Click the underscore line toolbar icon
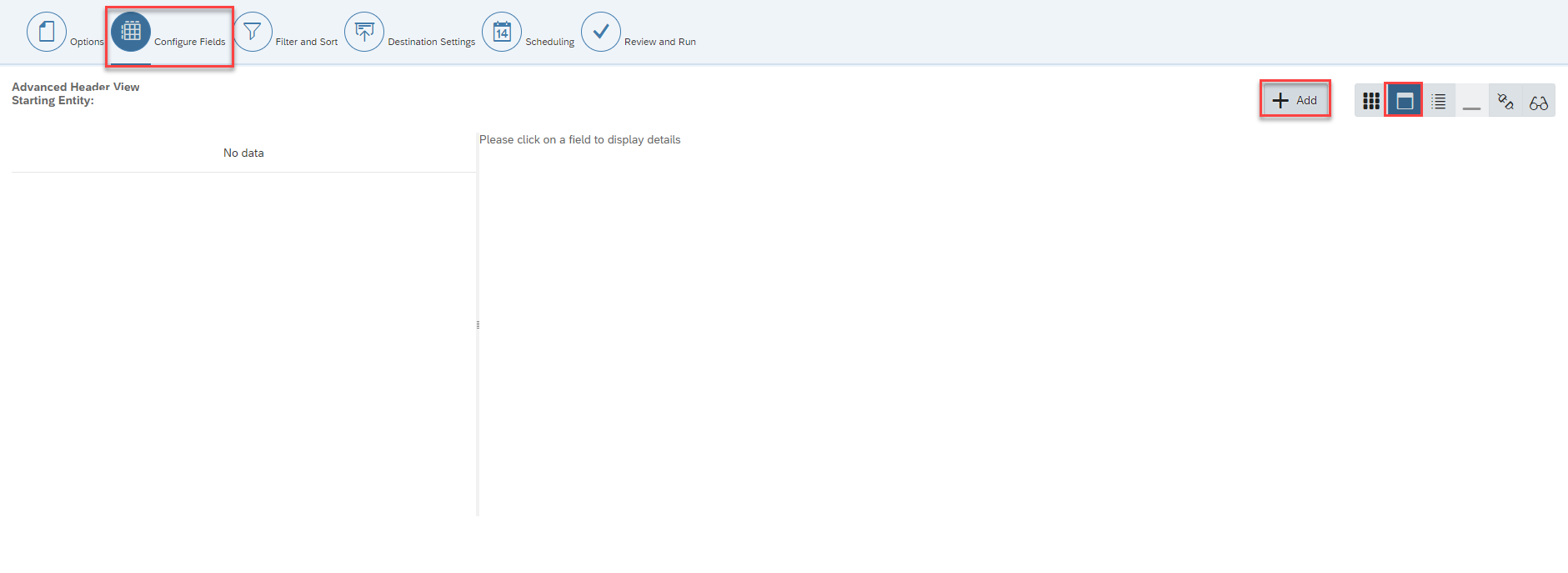The height and width of the screenshot is (573, 1568). [1472, 101]
